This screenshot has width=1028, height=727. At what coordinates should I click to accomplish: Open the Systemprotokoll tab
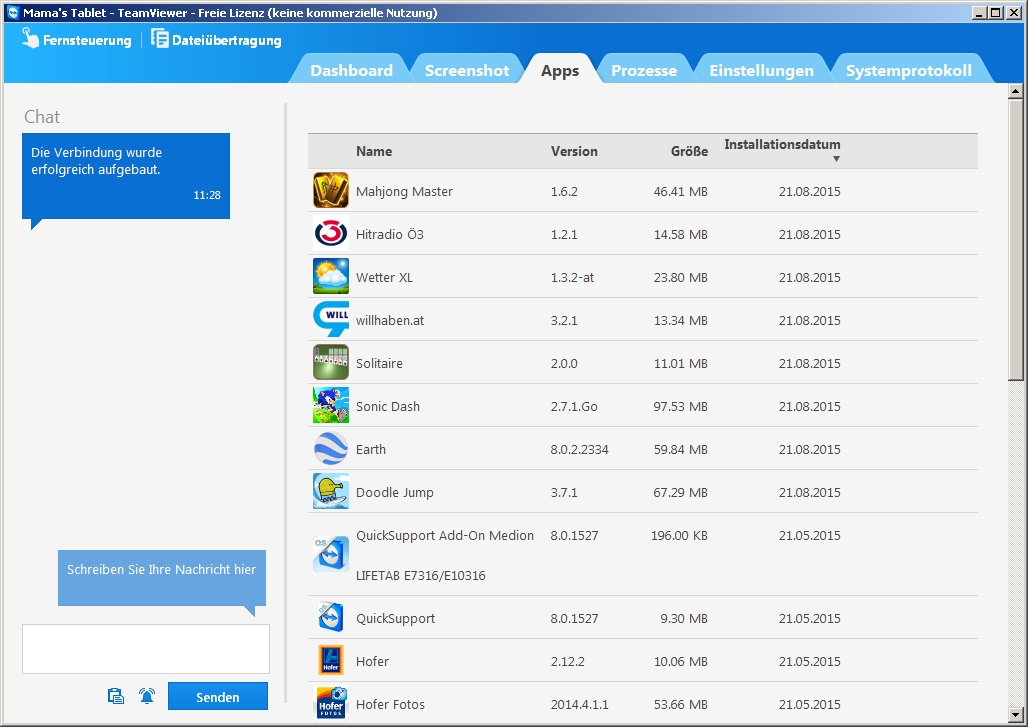click(x=908, y=70)
